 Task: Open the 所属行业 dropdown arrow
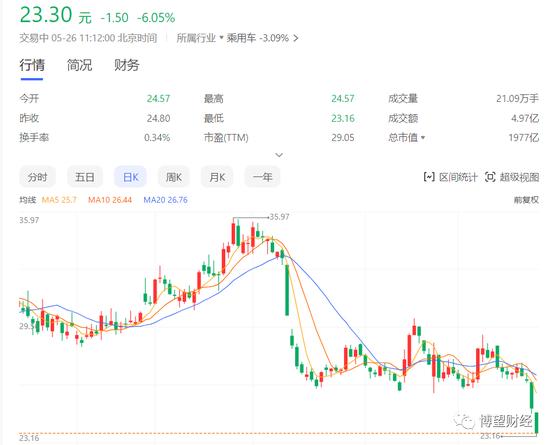point(221,38)
